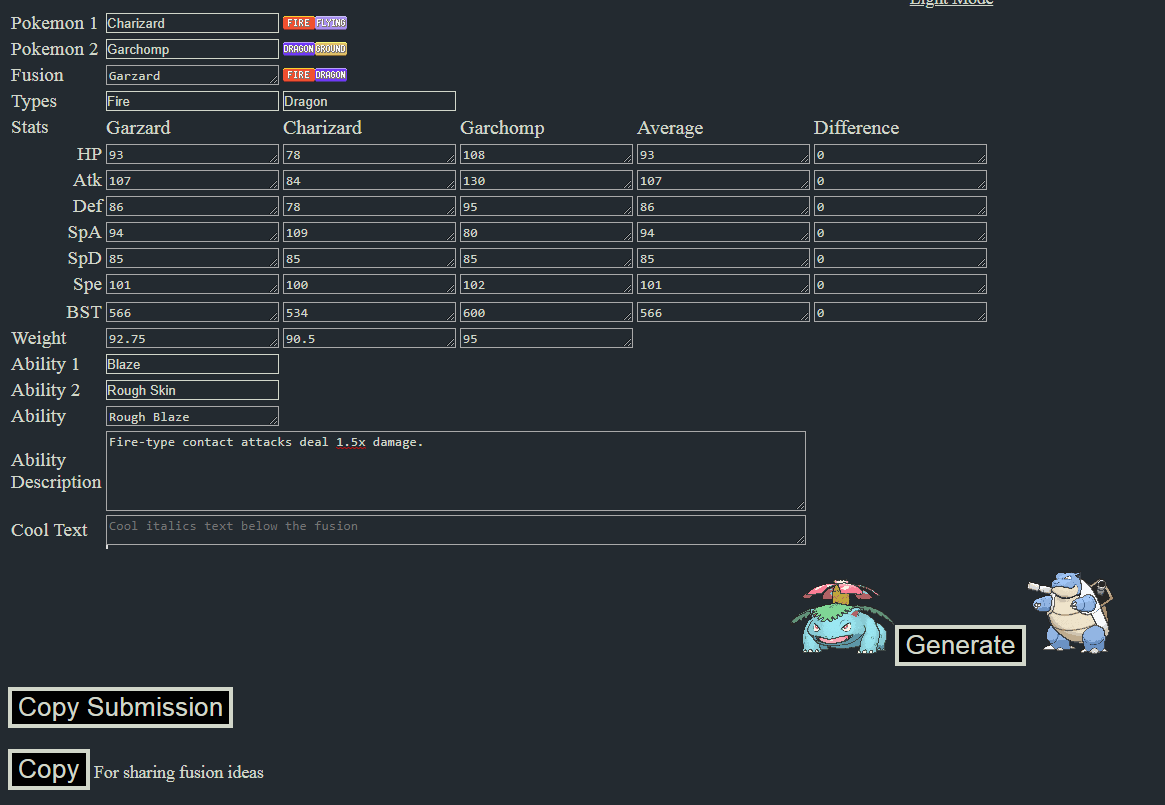Edit the Garzard Spe value 101

[192, 284]
